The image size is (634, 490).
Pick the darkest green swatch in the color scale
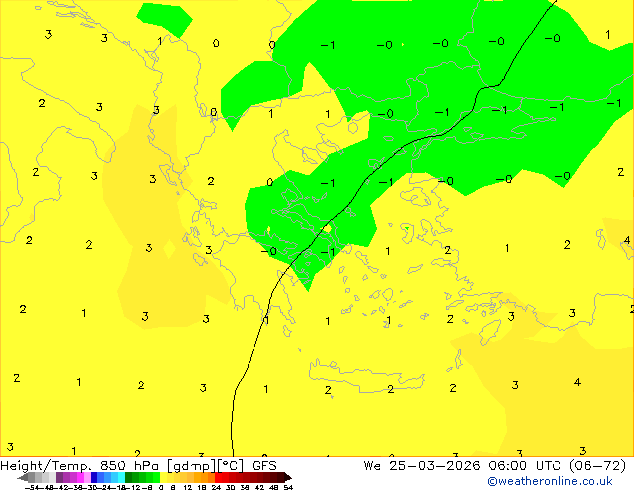point(129,477)
